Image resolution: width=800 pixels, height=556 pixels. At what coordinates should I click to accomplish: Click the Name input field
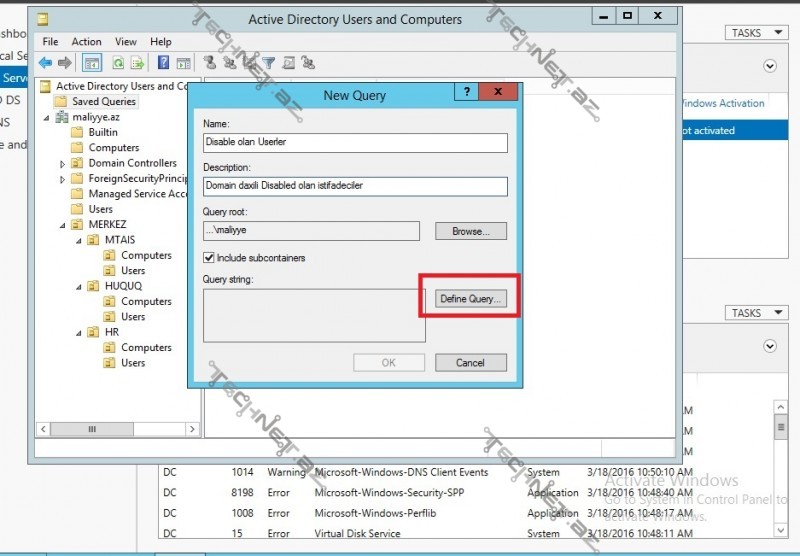click(355, 142)
